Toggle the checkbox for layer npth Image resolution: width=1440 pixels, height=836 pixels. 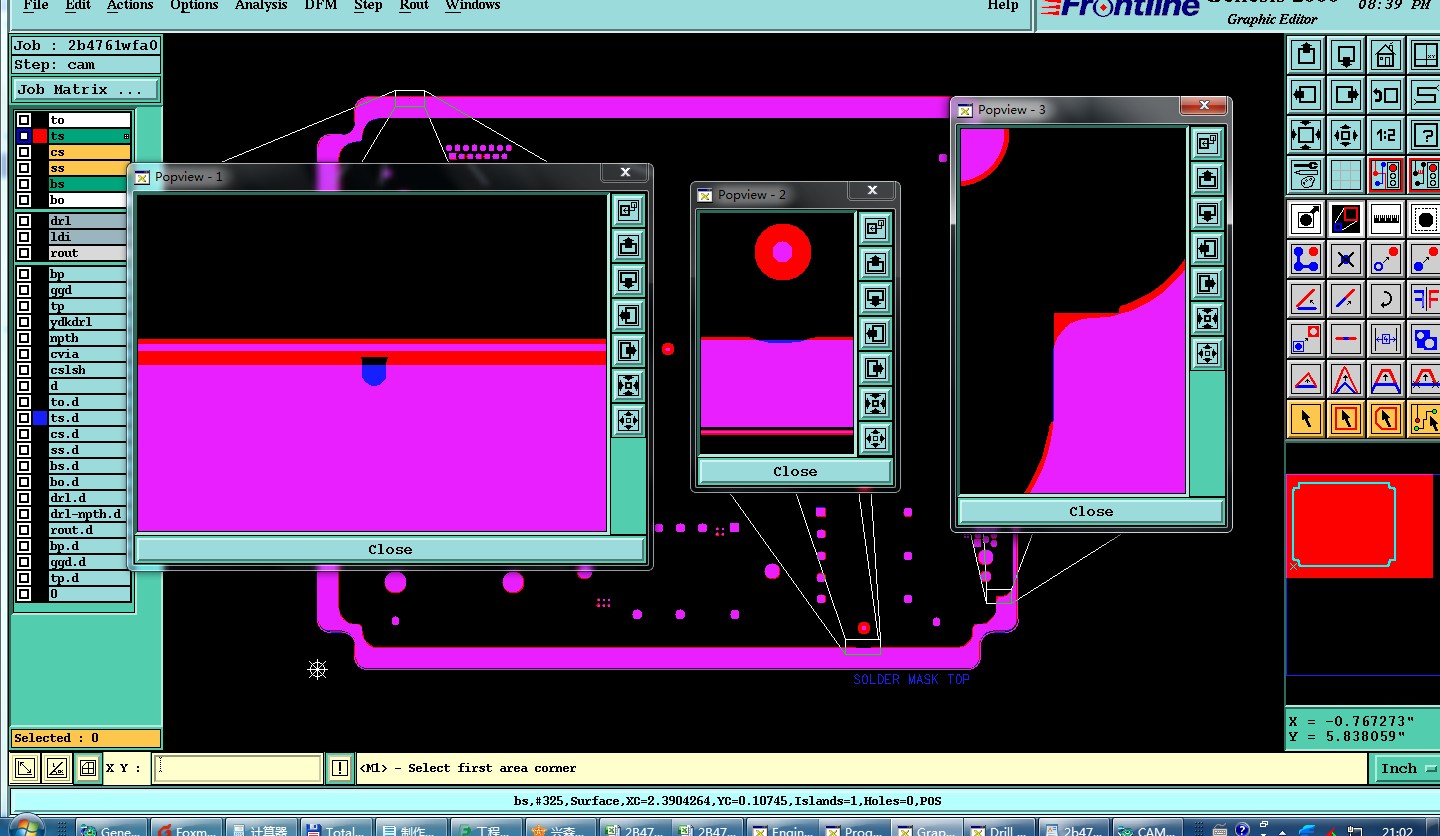coord(24,338)
